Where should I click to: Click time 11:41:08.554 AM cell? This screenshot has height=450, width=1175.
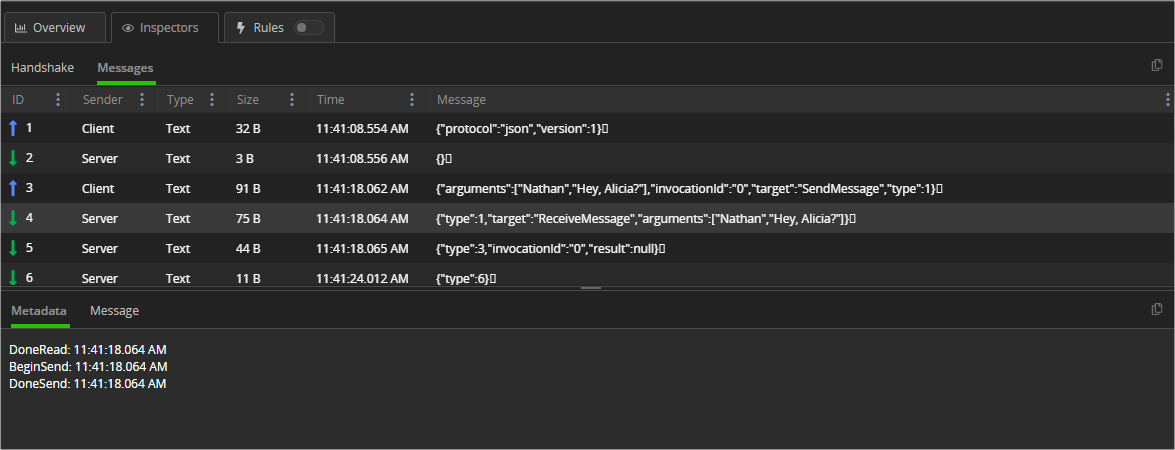tap(362, 129)
